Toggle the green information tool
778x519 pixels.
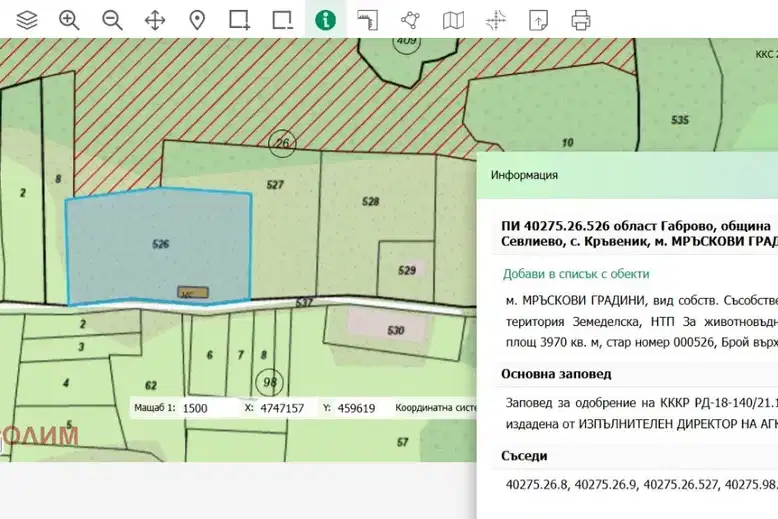pos(325,20)
